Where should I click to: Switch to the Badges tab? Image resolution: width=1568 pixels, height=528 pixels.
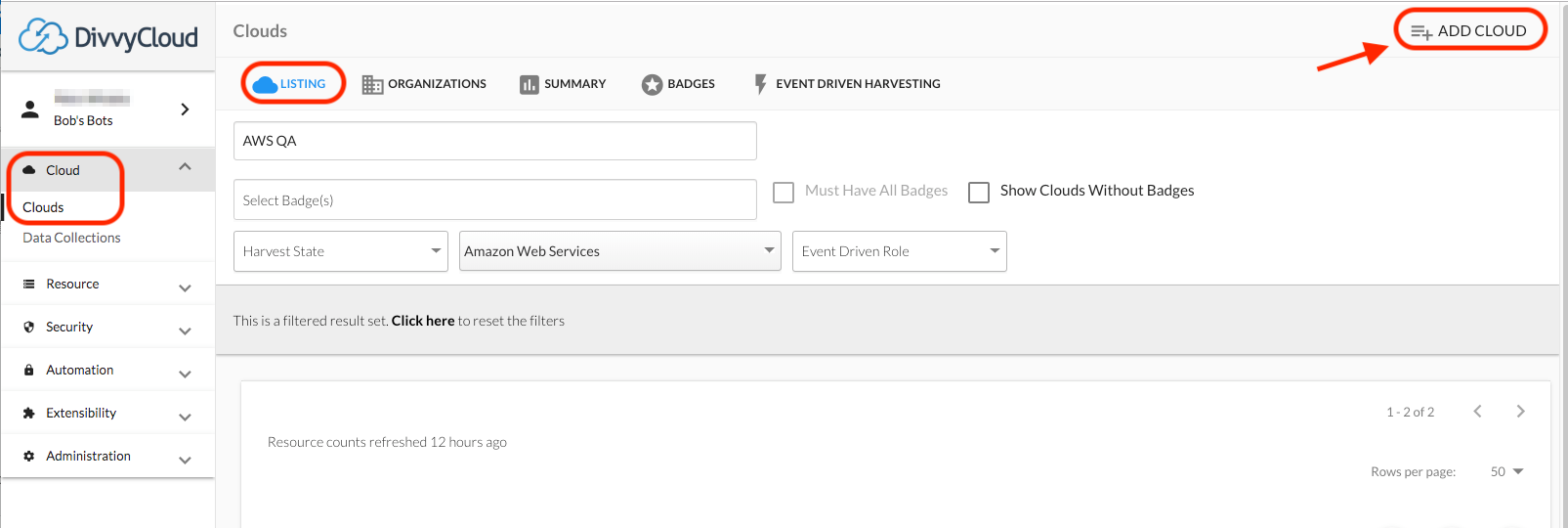678,84
